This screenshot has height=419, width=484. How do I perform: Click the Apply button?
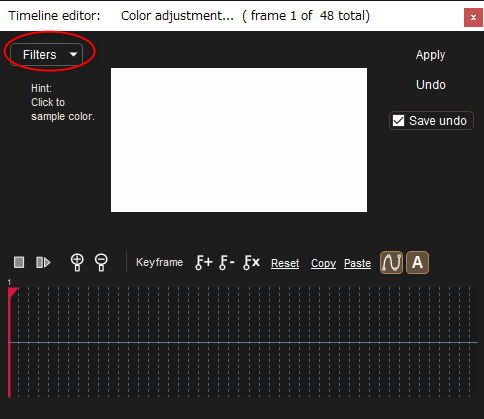pos(430,55)
